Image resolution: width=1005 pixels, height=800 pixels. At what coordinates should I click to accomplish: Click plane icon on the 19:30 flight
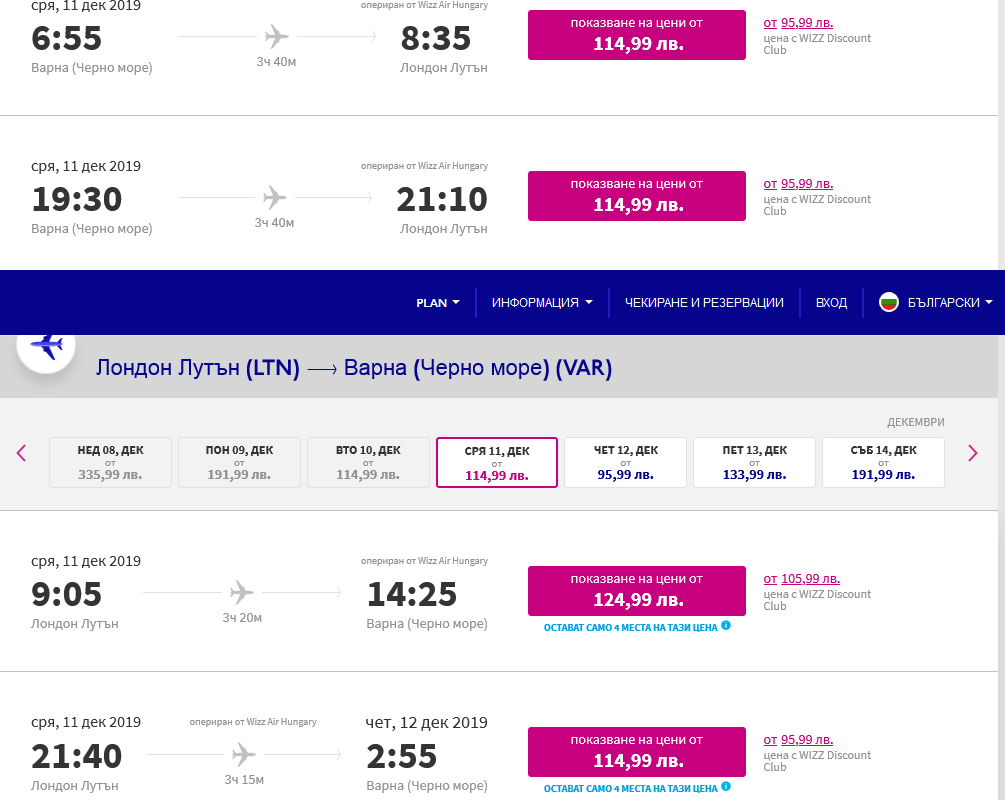pos(275,197)
